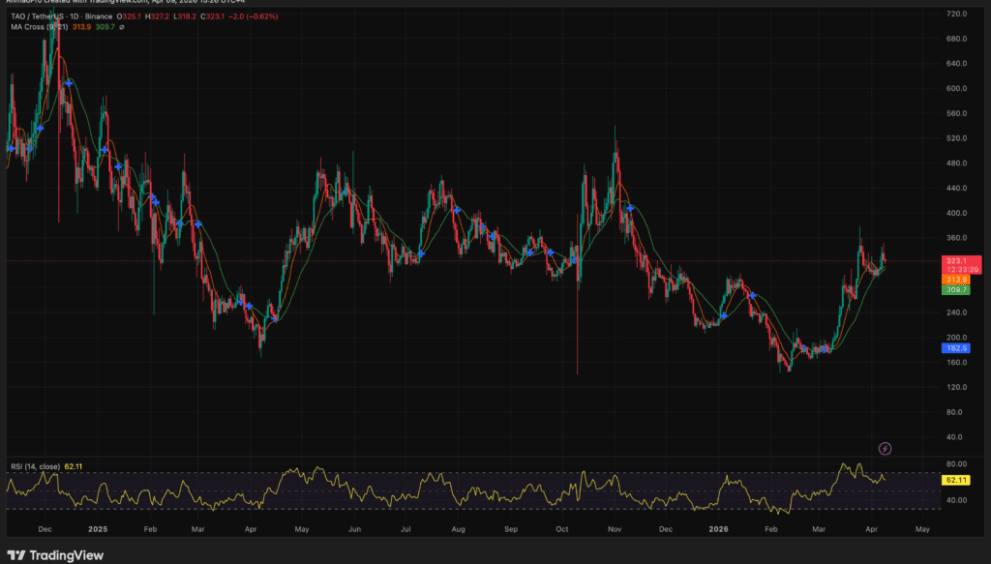Screen dimensions: 991x564
Task: Click the 40.0 level on price axis
Action: coord(956,437)
